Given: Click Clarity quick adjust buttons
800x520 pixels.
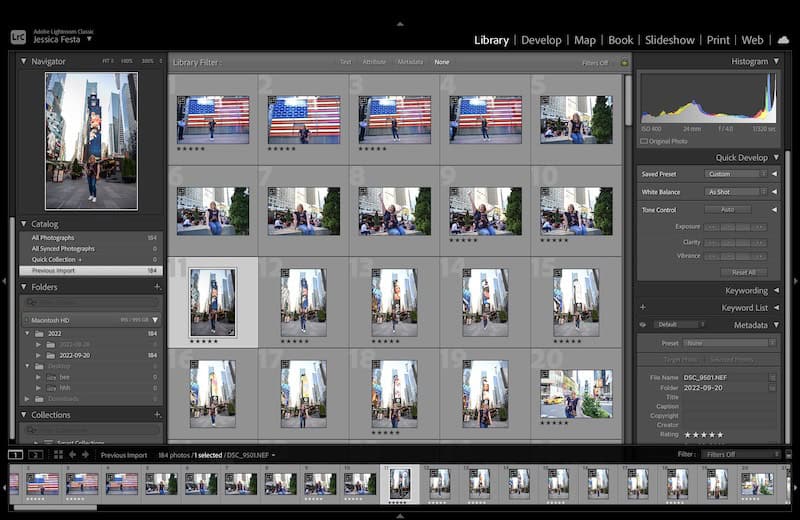Looking at the screenshot, I should (735, 242).
